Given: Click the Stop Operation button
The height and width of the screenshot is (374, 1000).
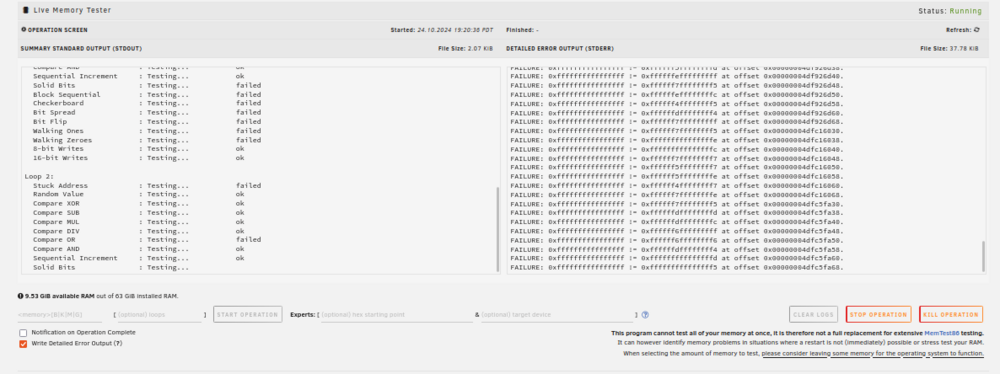Looking at the screenshot, I should tap(878, 315).
